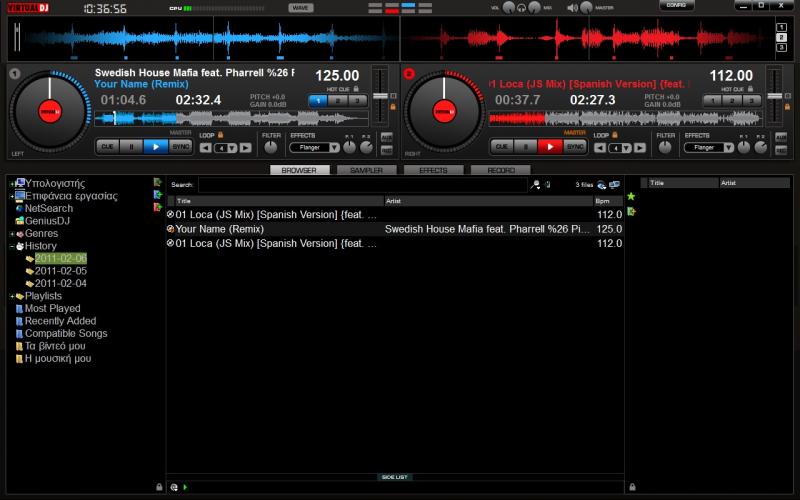Click the lock icon next to left deck LOOP

tap(220, 135)
